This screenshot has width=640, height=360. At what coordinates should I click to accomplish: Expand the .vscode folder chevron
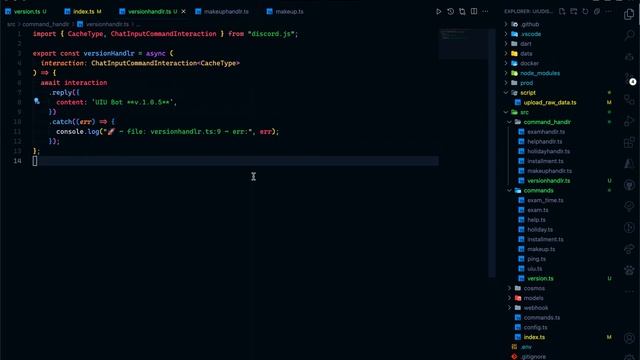(x=506, y=34)
